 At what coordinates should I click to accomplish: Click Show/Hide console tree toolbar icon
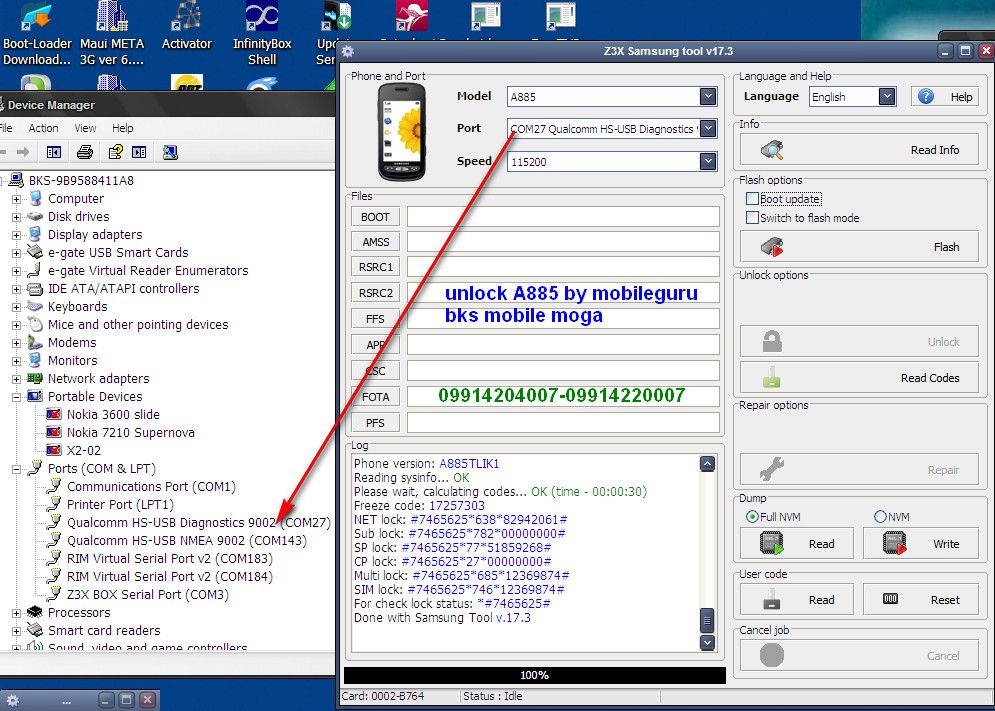click(x=54, y=152)
